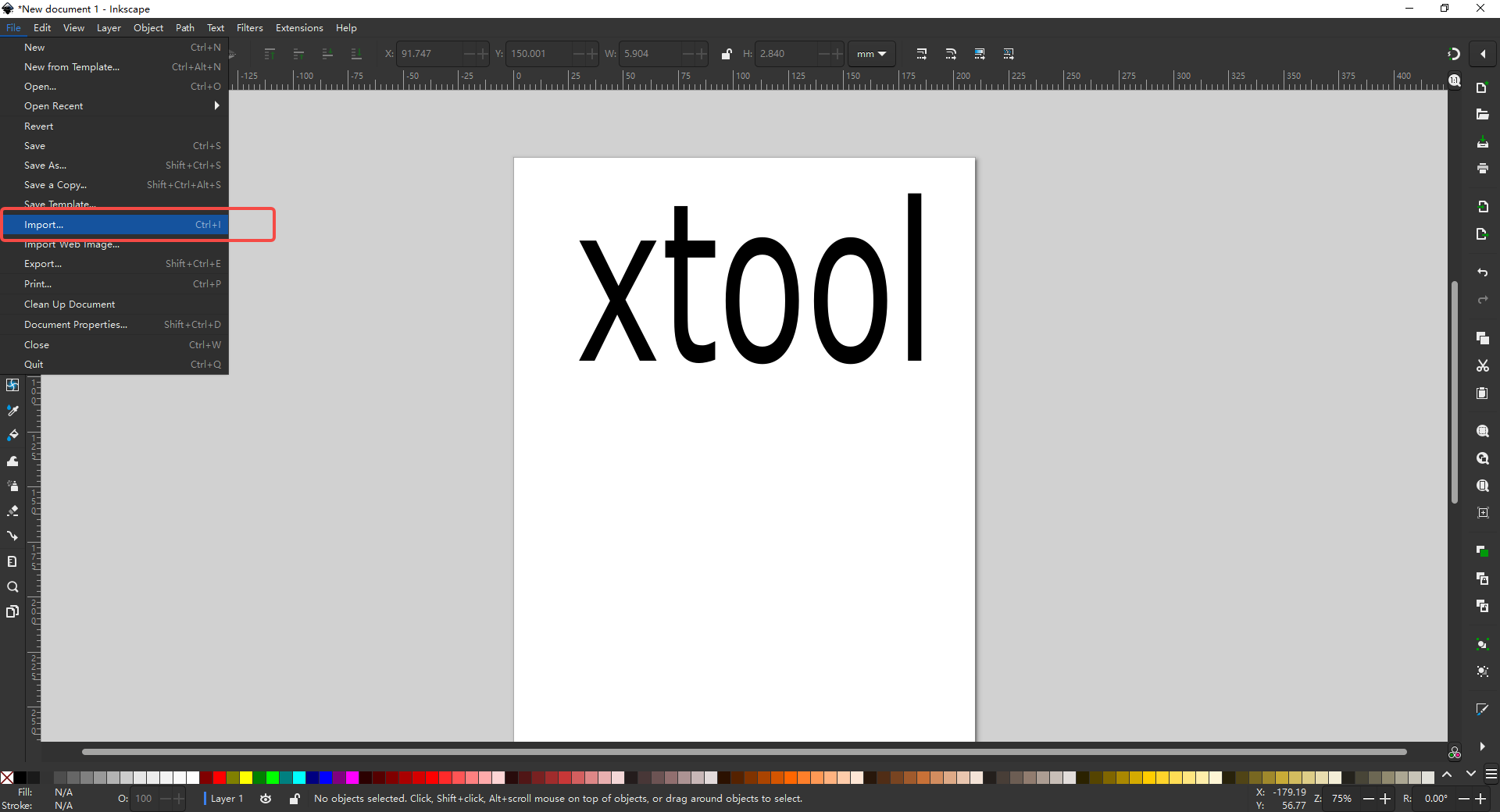
Task: Click the Zoom to drawing icon
Action: [1482, 458]
